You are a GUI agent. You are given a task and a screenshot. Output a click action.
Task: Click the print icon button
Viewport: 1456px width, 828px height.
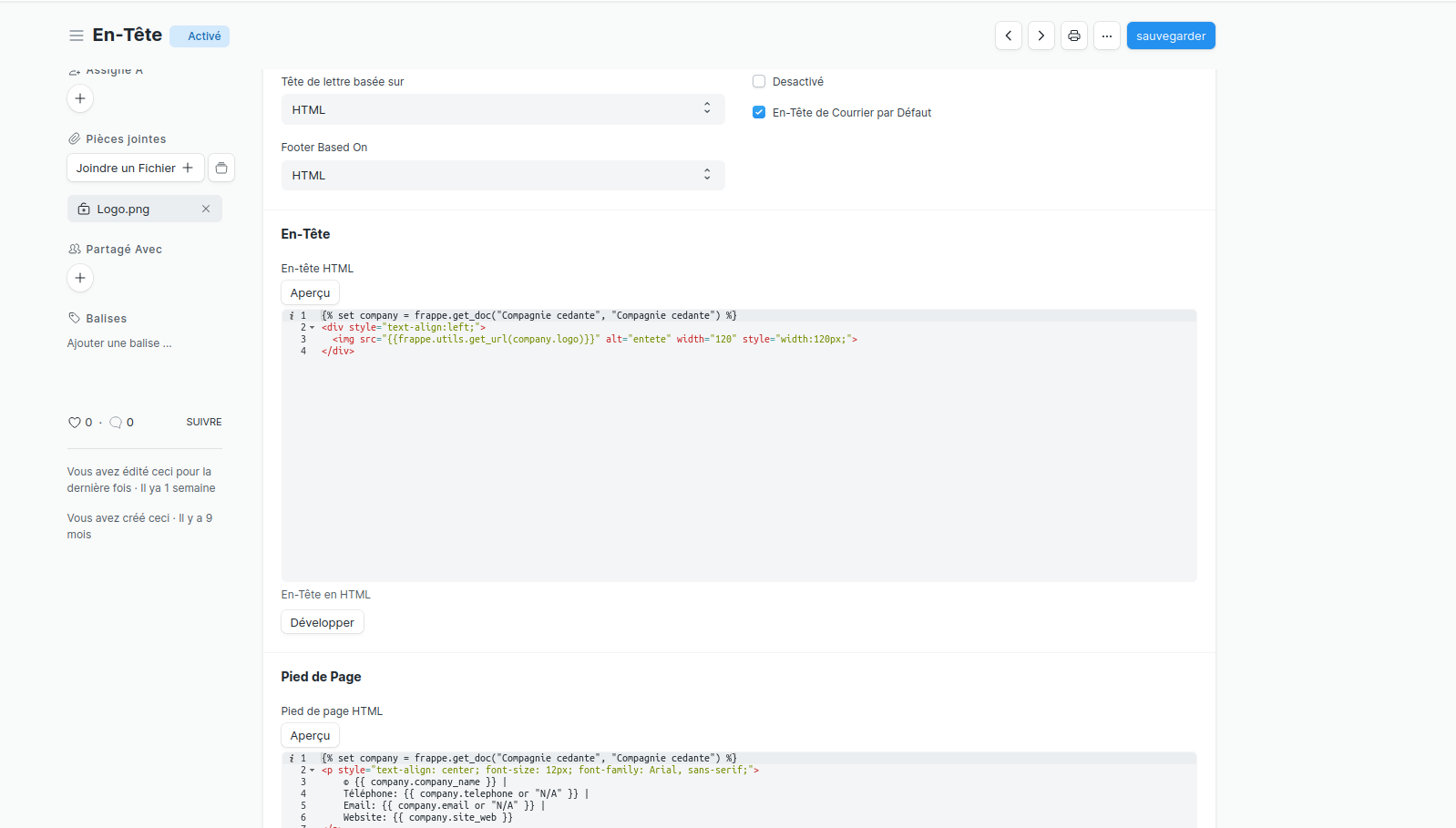(x=1073, y=36)
